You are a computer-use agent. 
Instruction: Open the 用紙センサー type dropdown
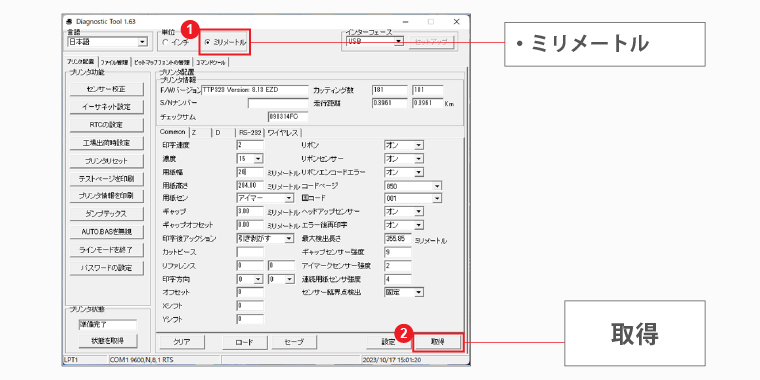point(289,198)
